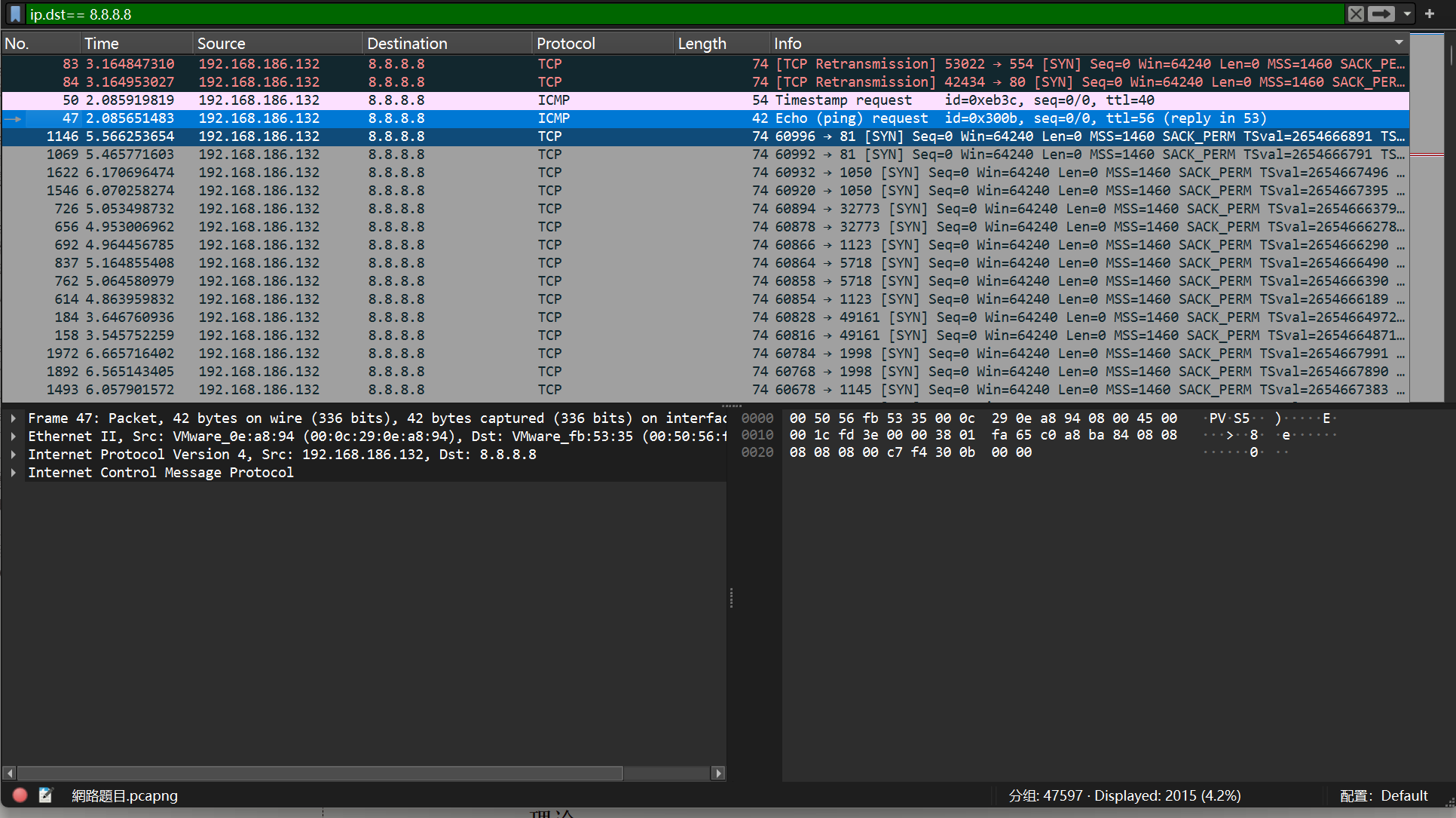Screen dimensions: 1456x818
Task: Expand Internet Control Message Protocol item
Action: point(14,473)
